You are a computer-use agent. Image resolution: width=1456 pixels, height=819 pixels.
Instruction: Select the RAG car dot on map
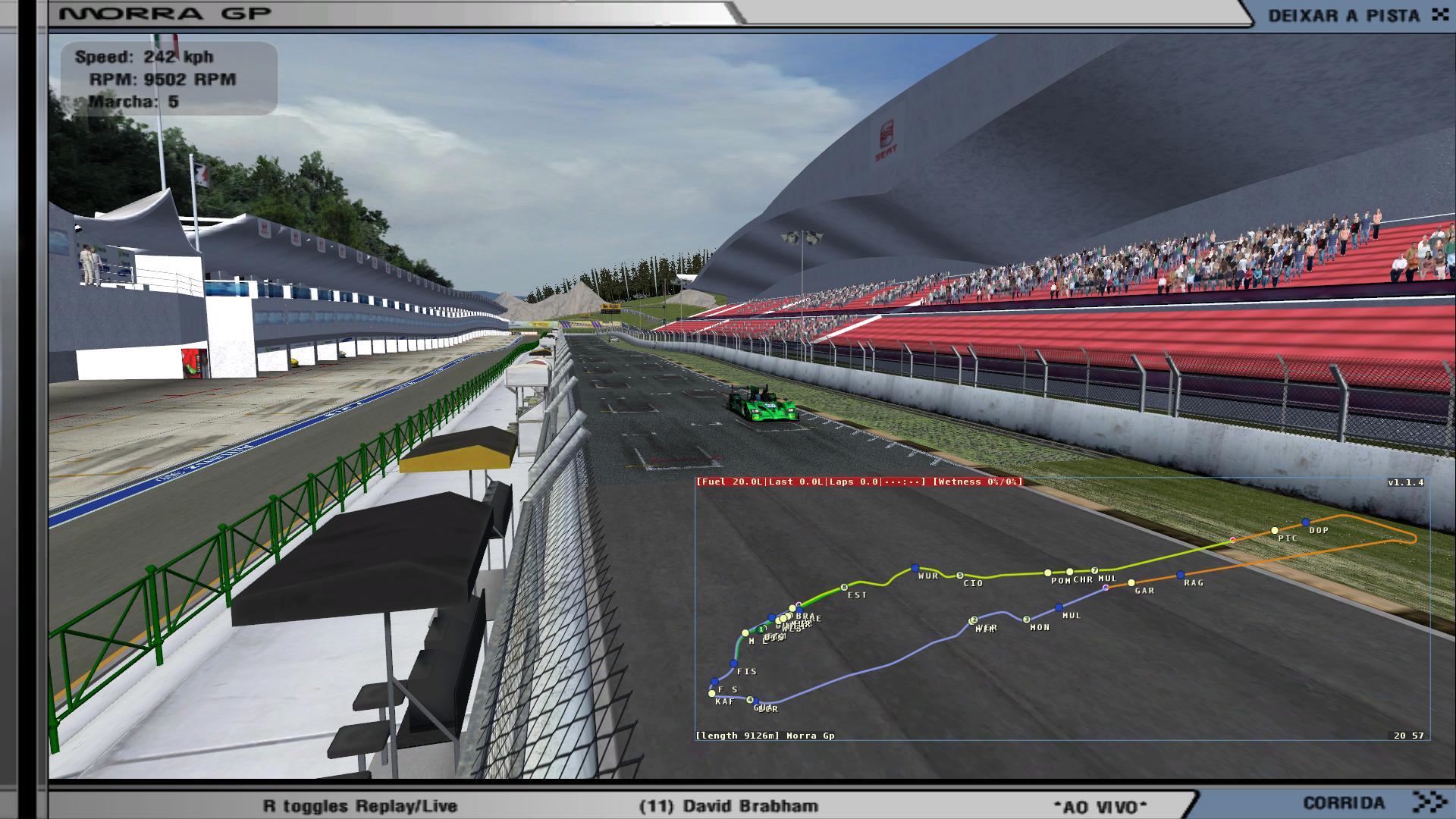[1180, 575]
